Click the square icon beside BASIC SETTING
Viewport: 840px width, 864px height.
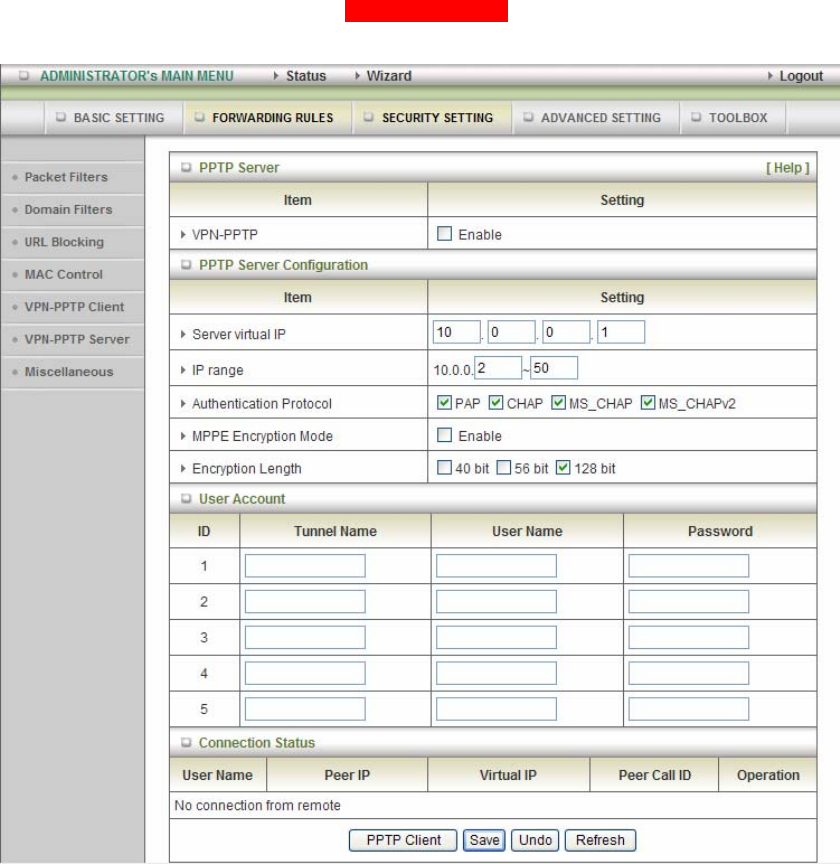(x=61, y=117)
